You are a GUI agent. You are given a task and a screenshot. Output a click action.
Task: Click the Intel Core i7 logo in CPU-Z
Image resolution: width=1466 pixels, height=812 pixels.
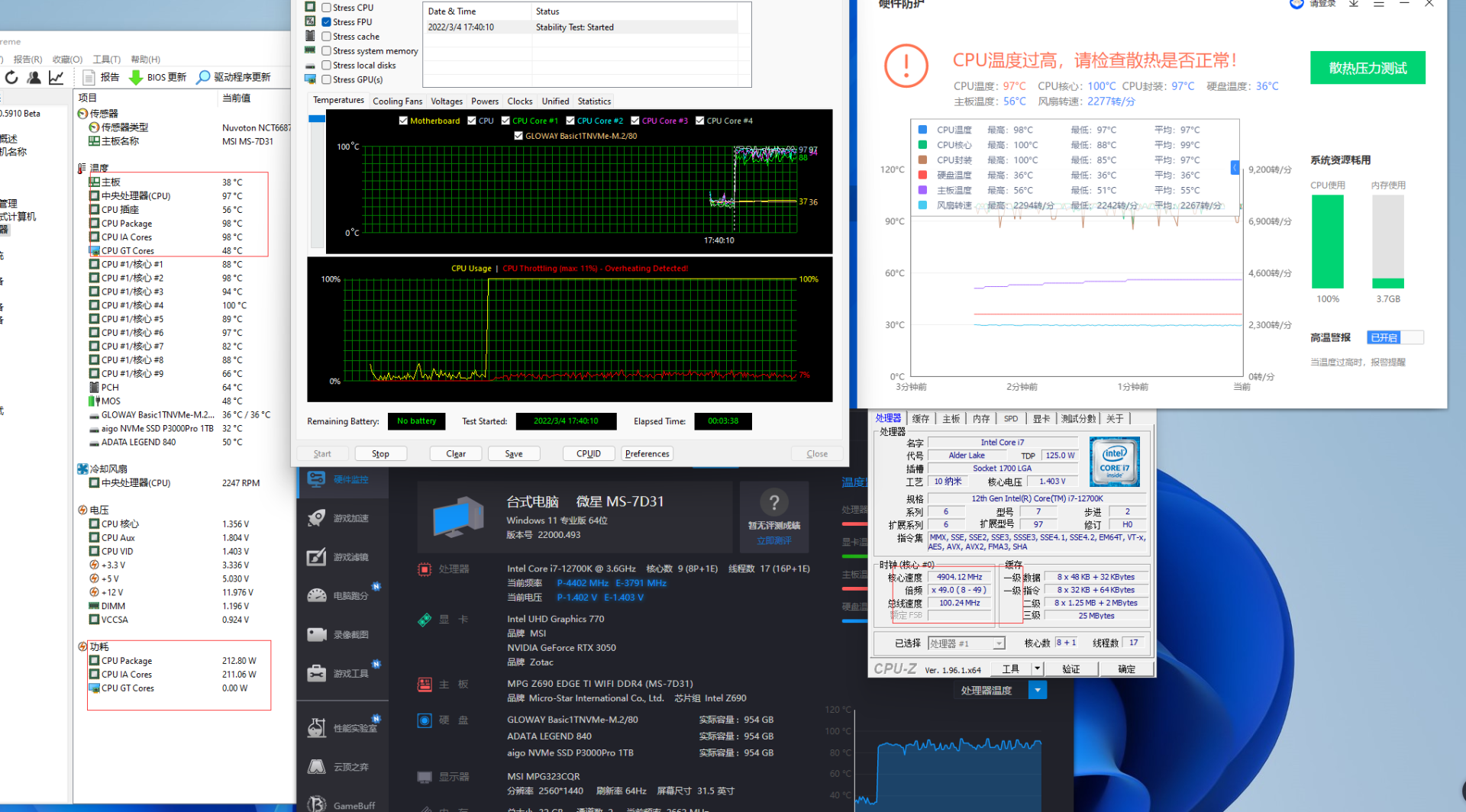[x=1115, y=462]
